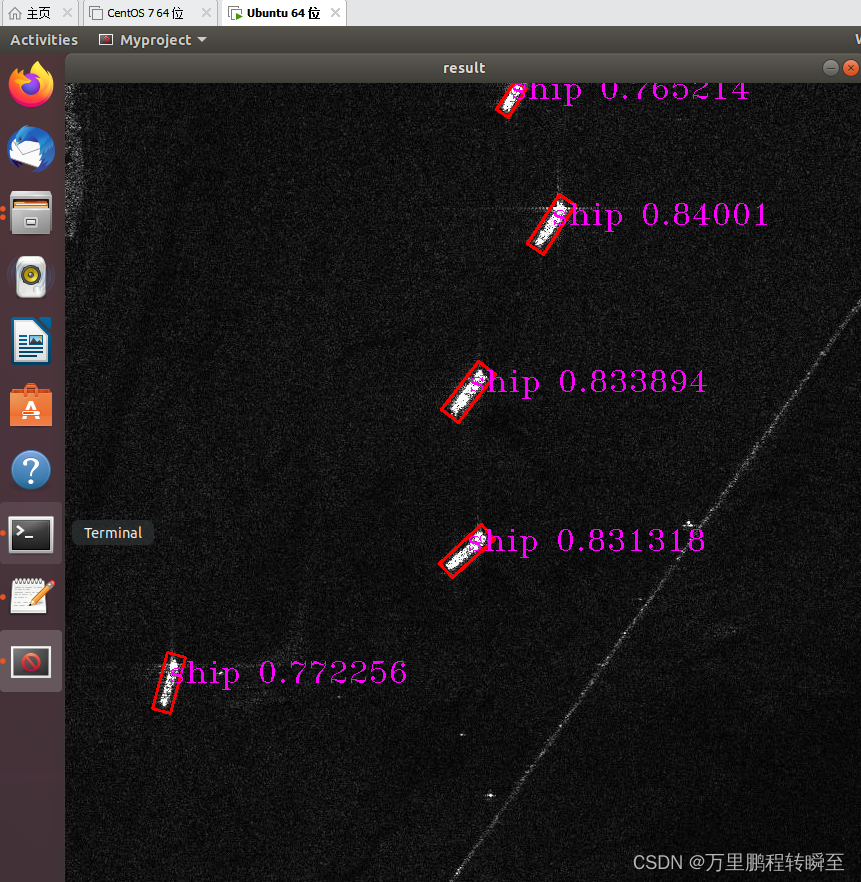Open Firefox from the dock
Viewport: 861px width, 882px height.
31,84
